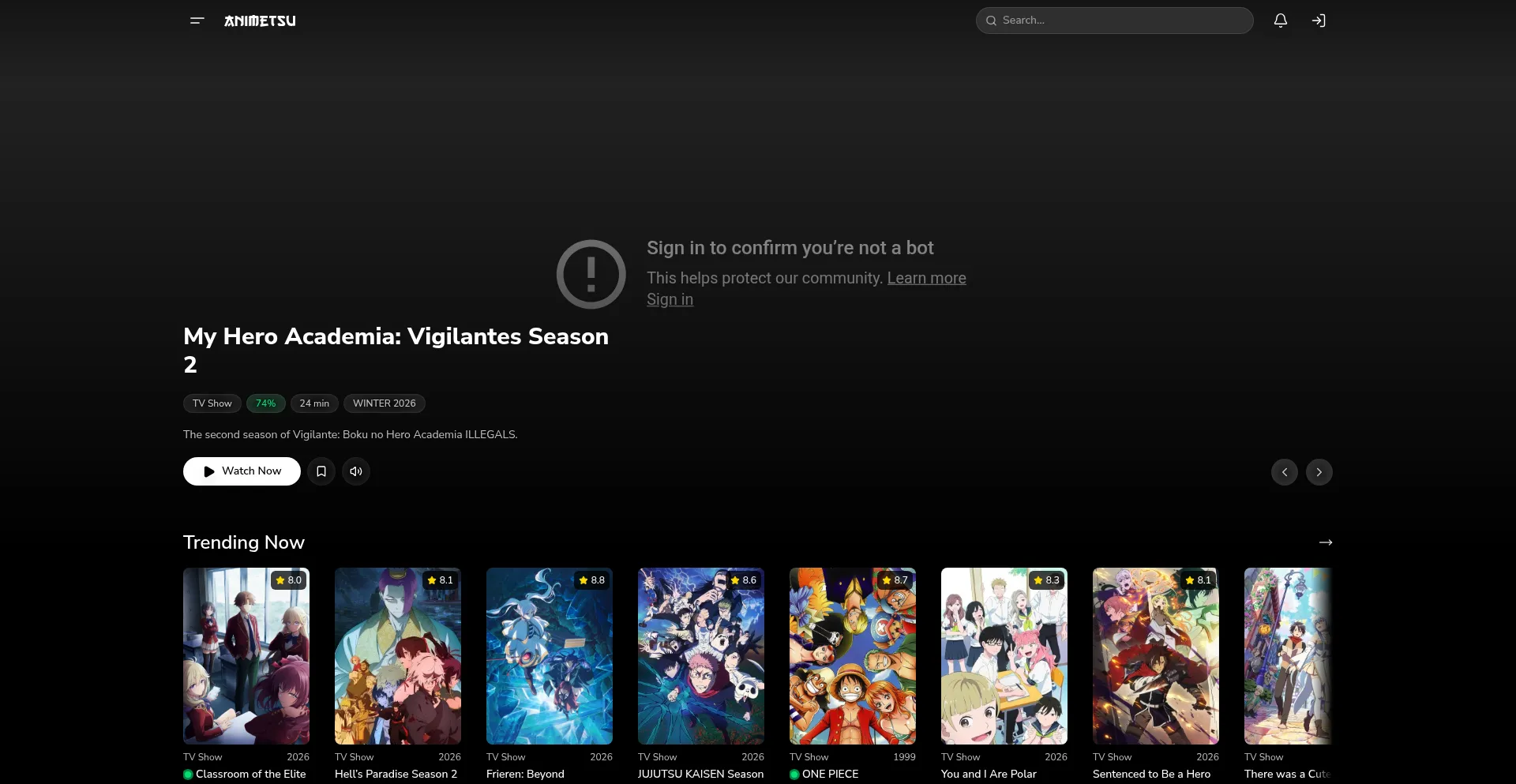Image resolution: width=1516 pixels, height=784 pixels.
Task: Go to next featured slide
Action: point(1319,472)
